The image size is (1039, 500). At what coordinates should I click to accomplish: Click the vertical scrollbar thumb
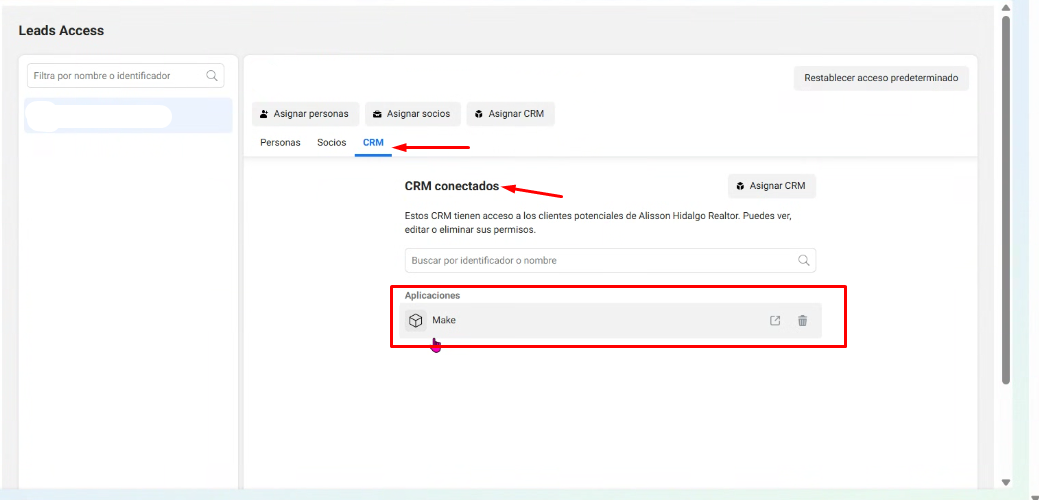1005,199
